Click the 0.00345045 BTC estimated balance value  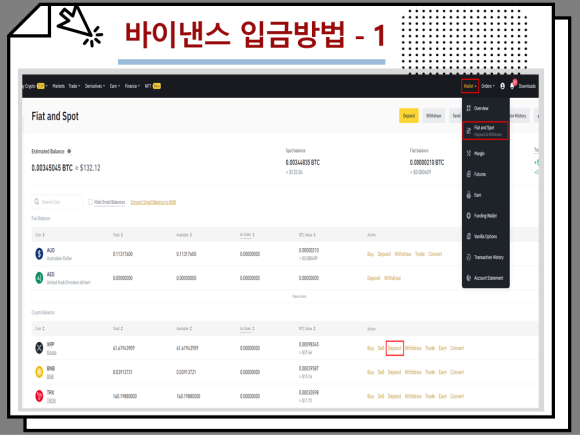tap(52, 168)
